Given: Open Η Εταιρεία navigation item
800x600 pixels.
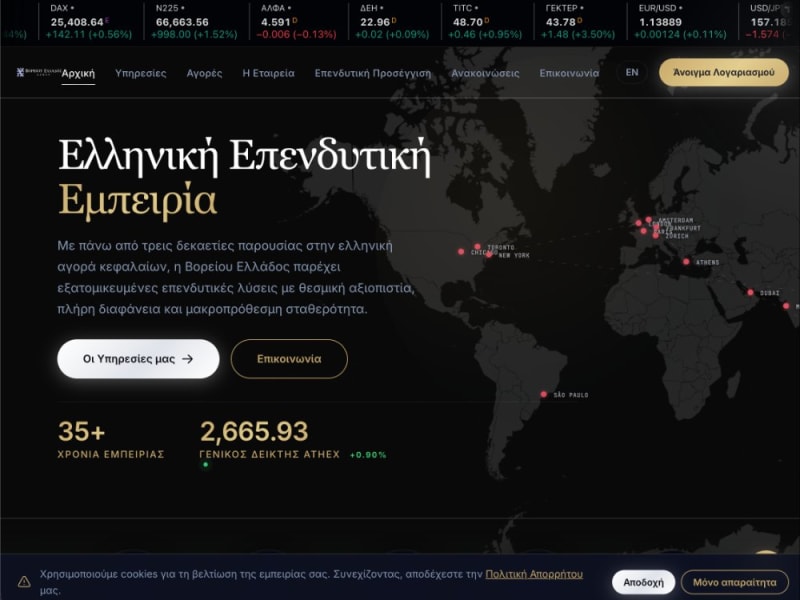Looking at the screenshot, I should (x=268, y=73).
